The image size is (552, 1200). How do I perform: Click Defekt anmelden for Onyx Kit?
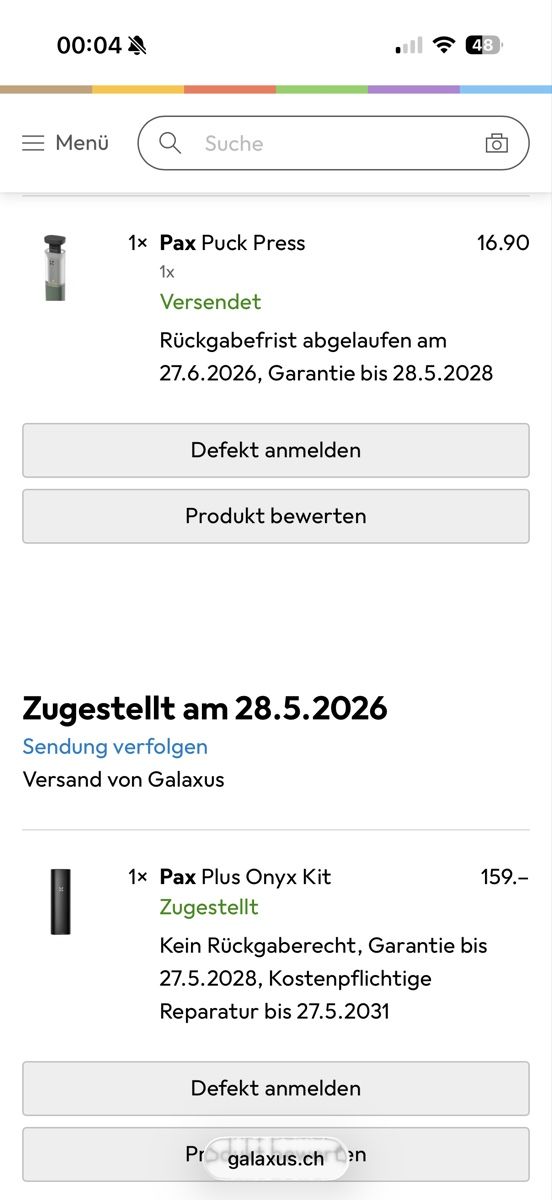[x=276, y=1088]
